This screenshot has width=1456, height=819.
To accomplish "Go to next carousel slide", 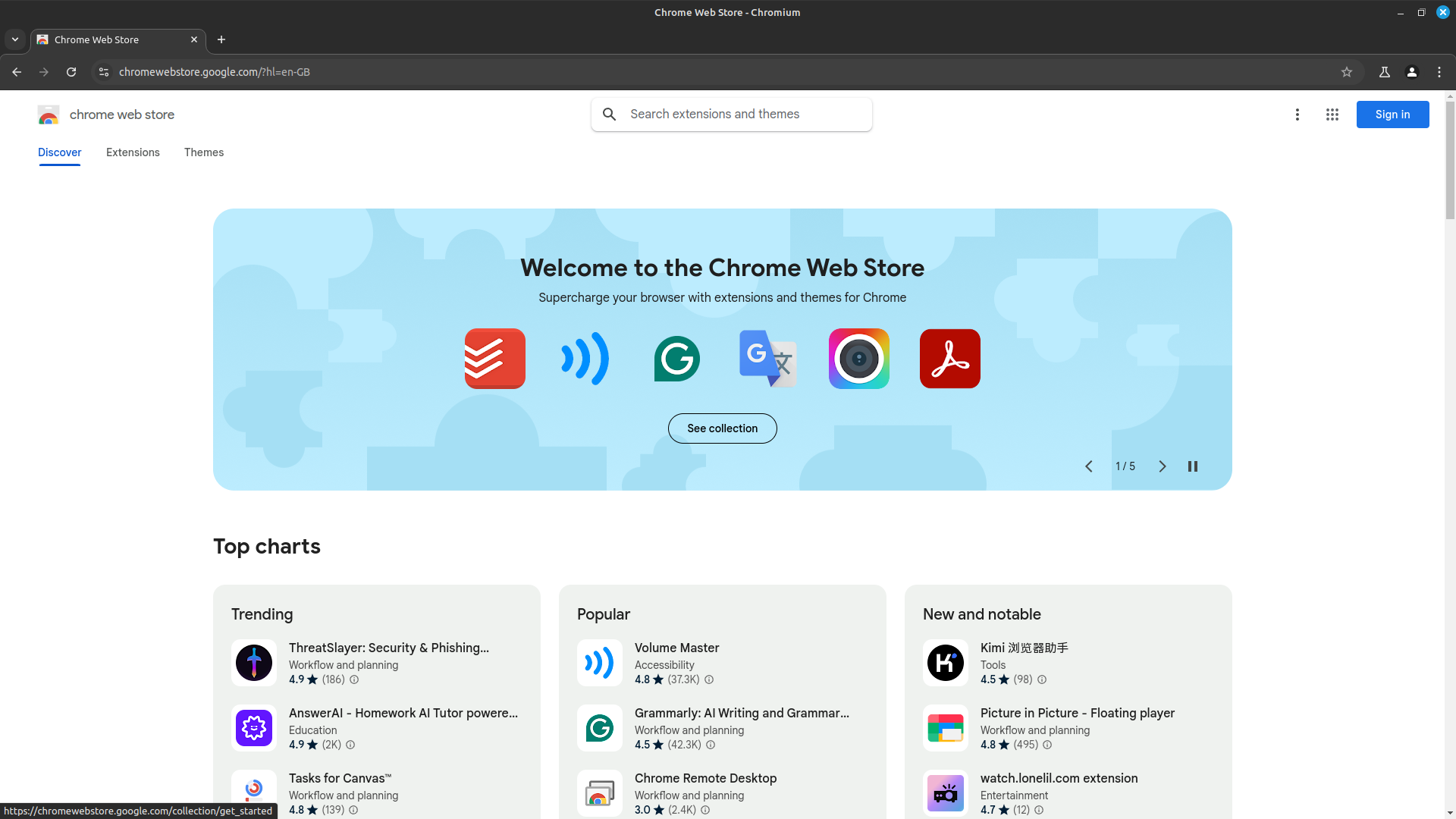I will point(1162,466).
